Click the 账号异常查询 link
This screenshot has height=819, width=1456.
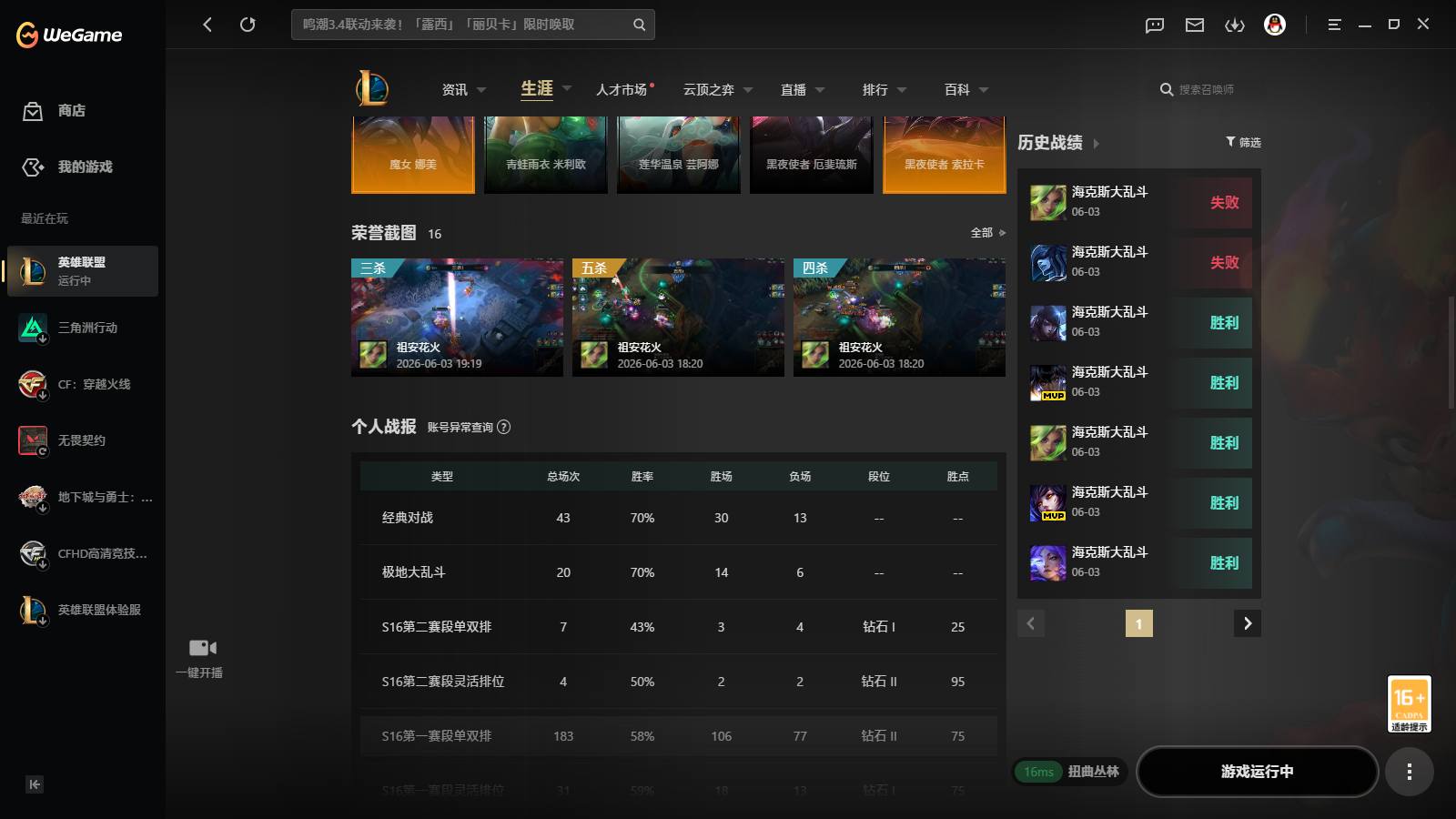pos(460,428)
